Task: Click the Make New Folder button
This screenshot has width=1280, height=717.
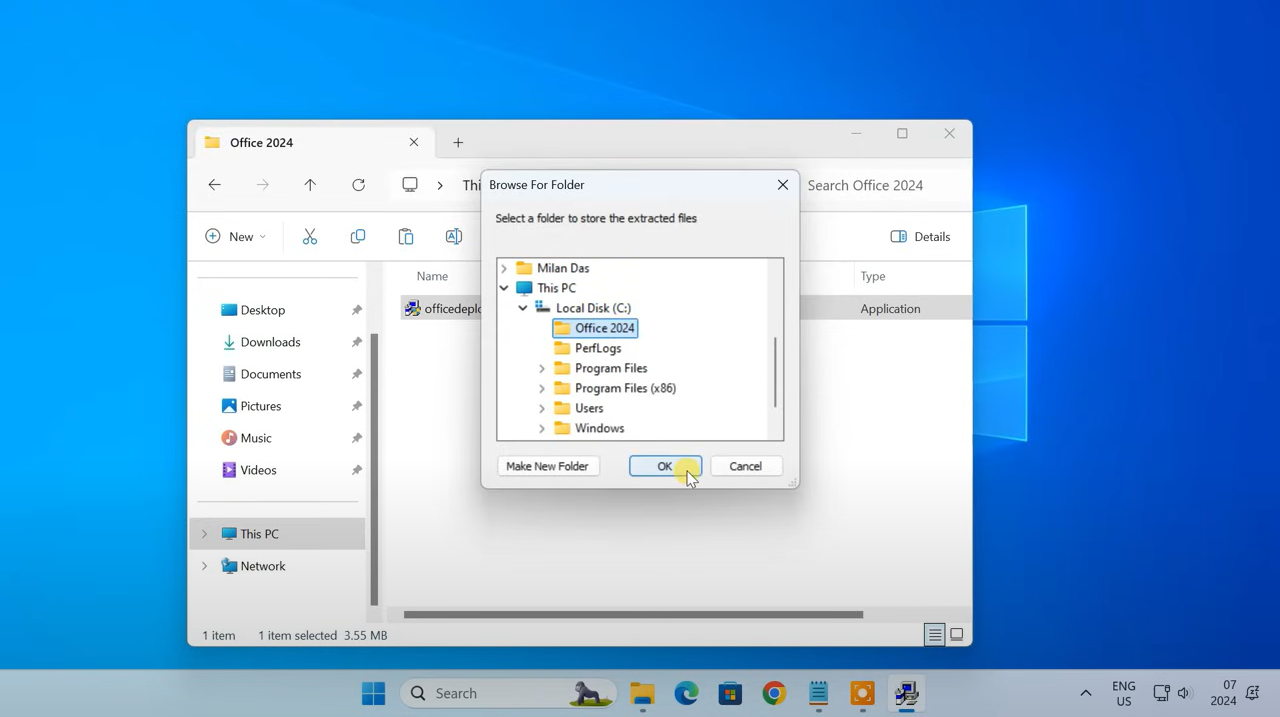Action: click(x=547, y=466)
